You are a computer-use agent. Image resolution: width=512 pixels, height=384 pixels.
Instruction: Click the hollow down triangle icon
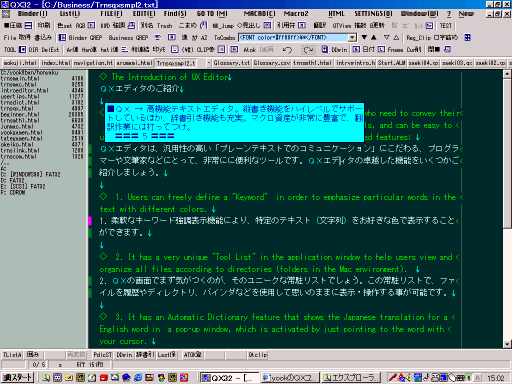pyautogui.click(x=387, y=37)
